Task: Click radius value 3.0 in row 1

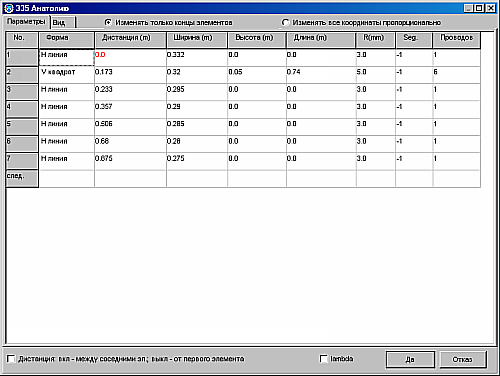Action: [376, 57]
